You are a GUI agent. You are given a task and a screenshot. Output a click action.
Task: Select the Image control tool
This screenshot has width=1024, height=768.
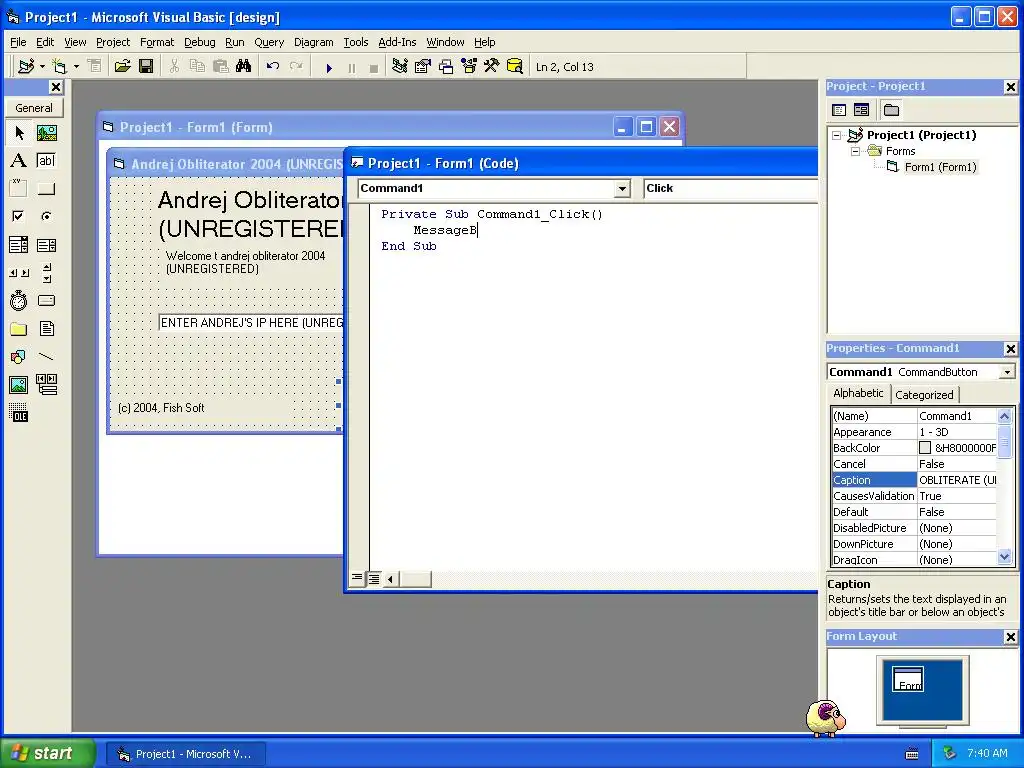coord(19,385)
